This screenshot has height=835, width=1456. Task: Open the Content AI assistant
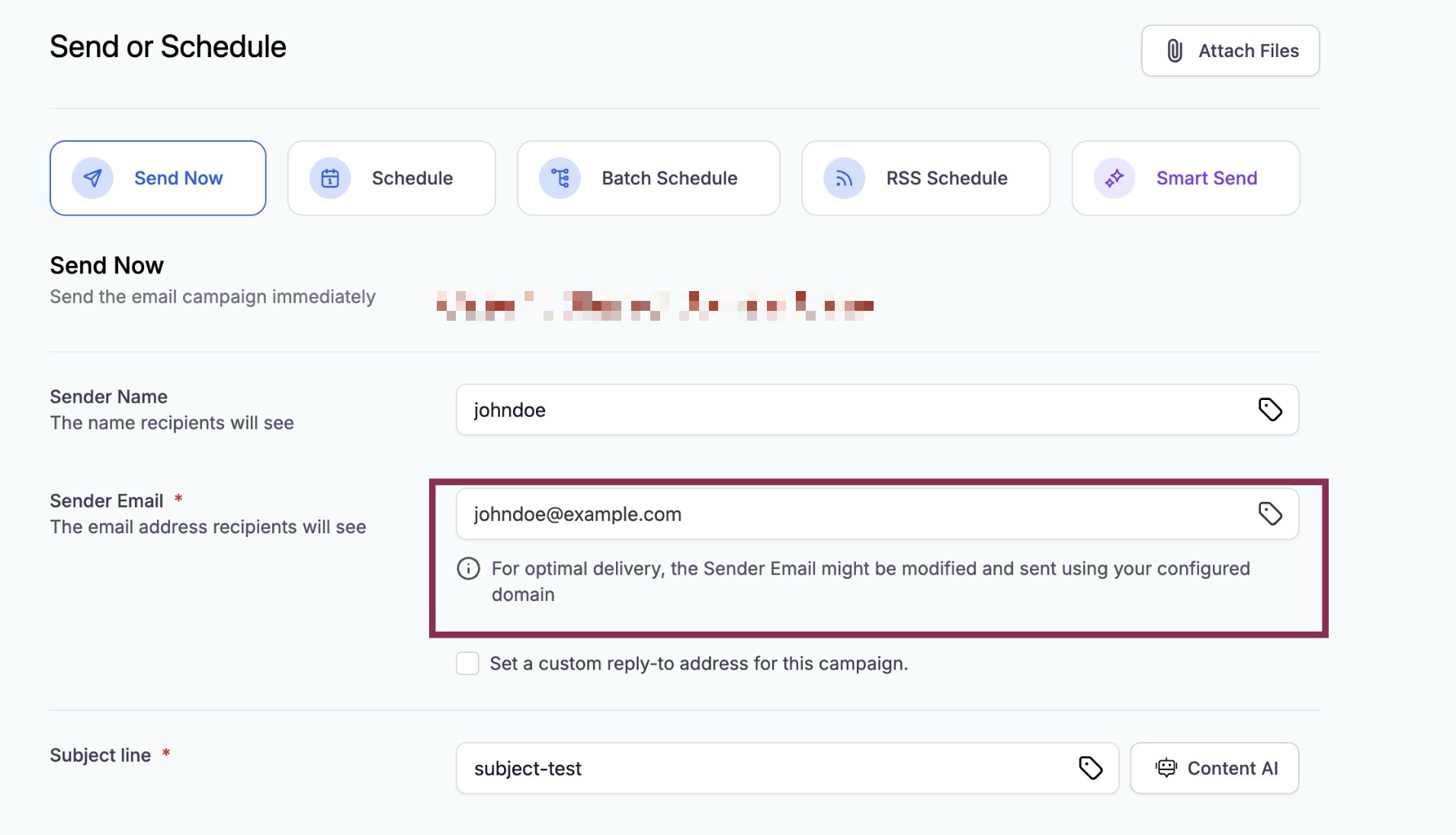click(1232, 768)
